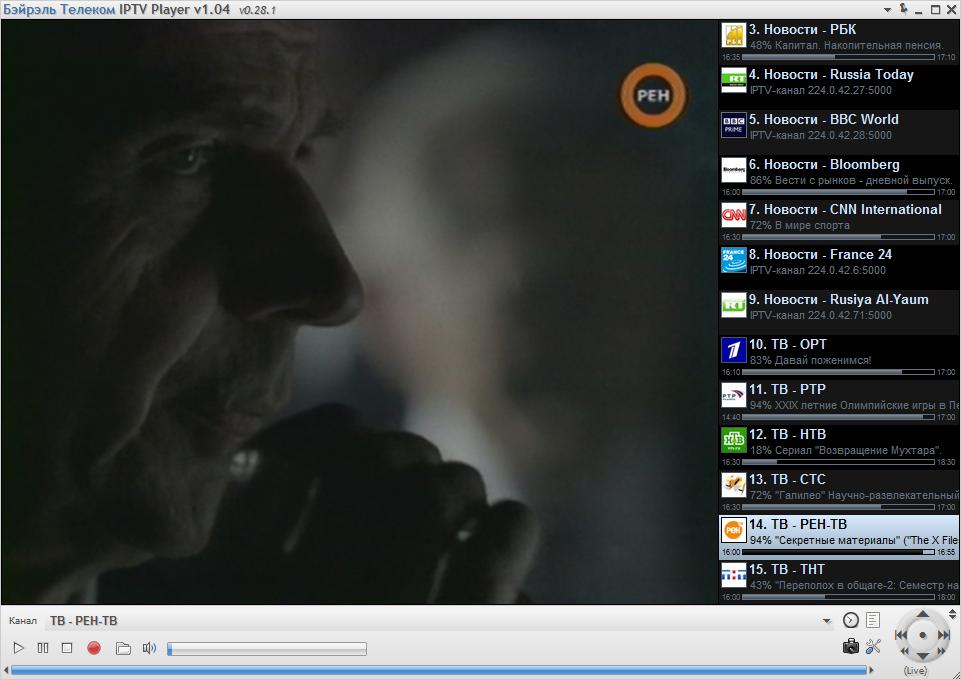
Task: Click the СТС channel logo
Action: click(734, 486)
